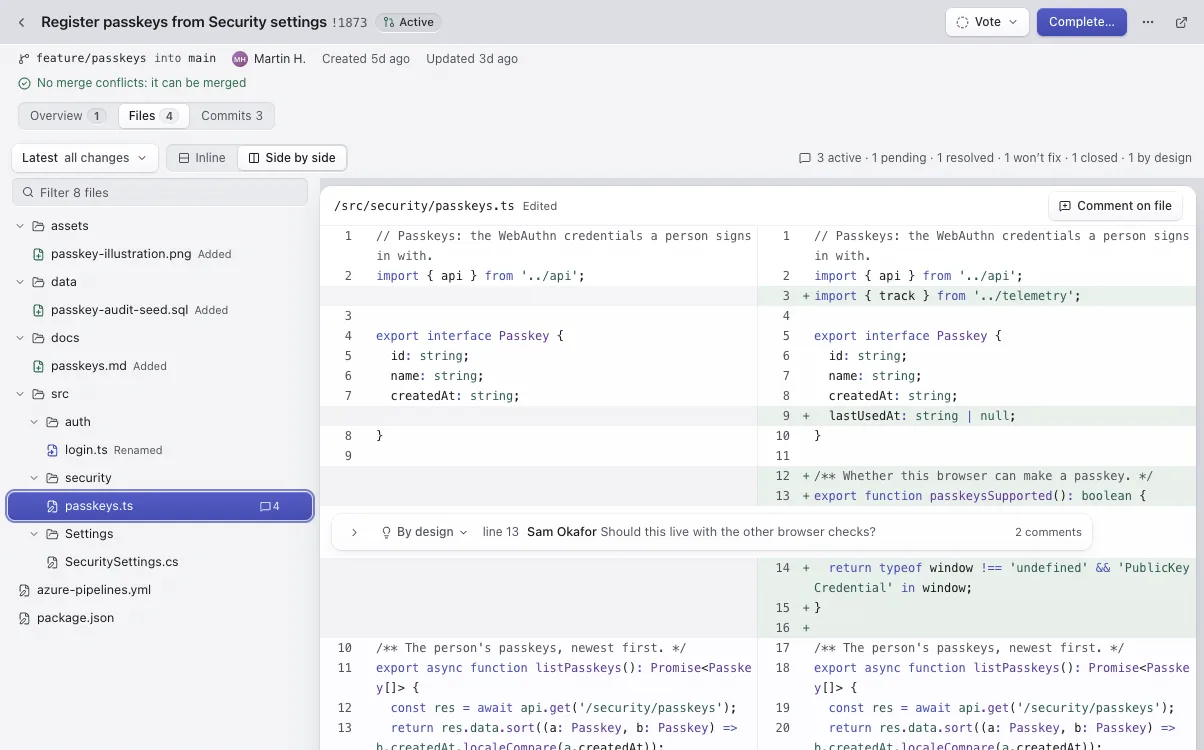Click the src folder icon
Image resolution: width=1204 pixels, height=750 pixels.
point(38,394)
